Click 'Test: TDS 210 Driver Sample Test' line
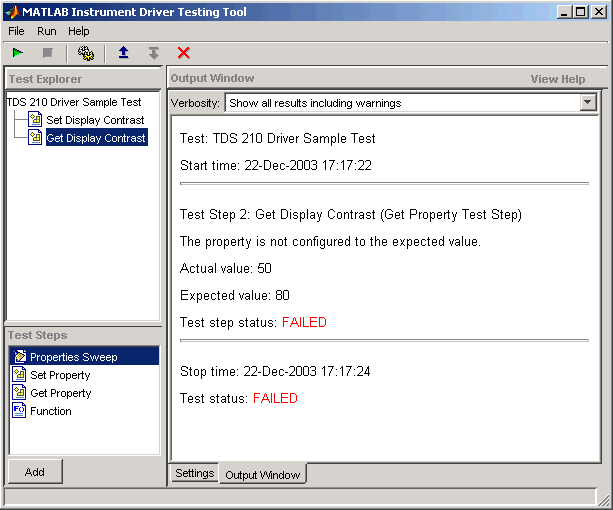 click(x=278, y=138)
